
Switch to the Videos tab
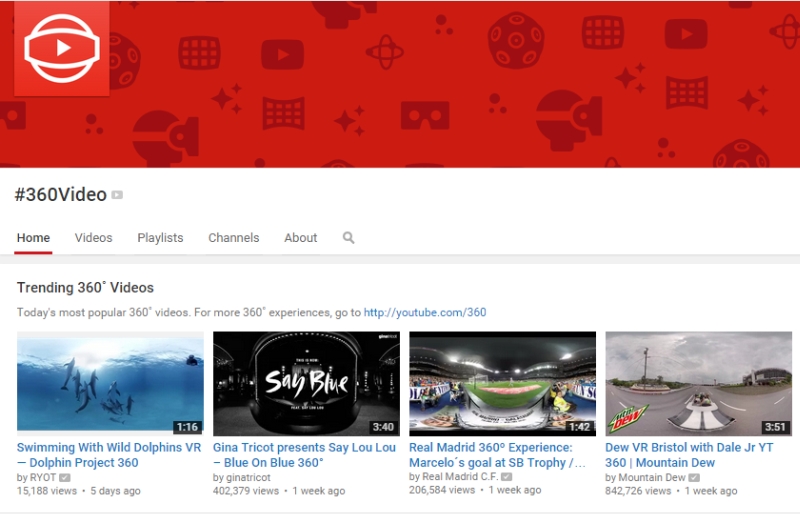(x=93, y=238)
